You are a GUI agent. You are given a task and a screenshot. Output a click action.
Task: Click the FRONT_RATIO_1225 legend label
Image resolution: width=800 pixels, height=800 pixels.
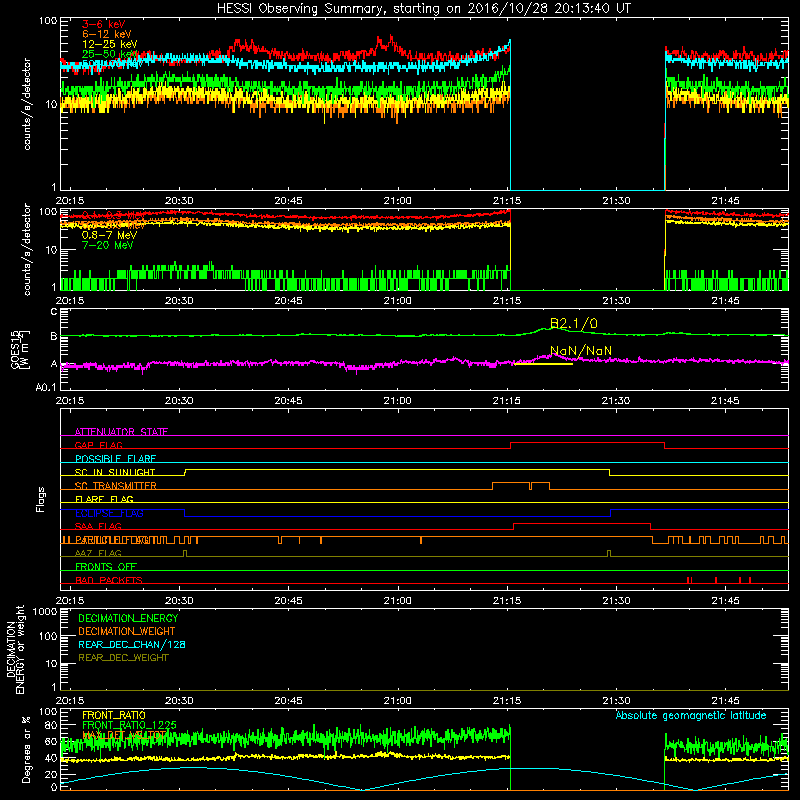coord(129,725)
